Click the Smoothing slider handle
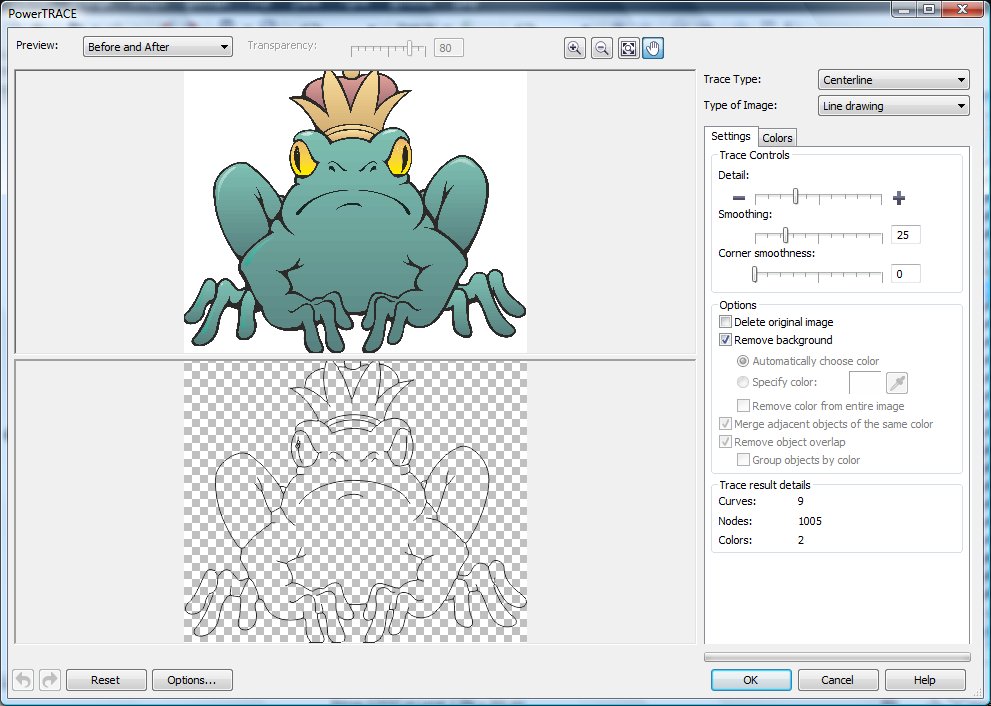991x706 pixels. coord(786,236)
